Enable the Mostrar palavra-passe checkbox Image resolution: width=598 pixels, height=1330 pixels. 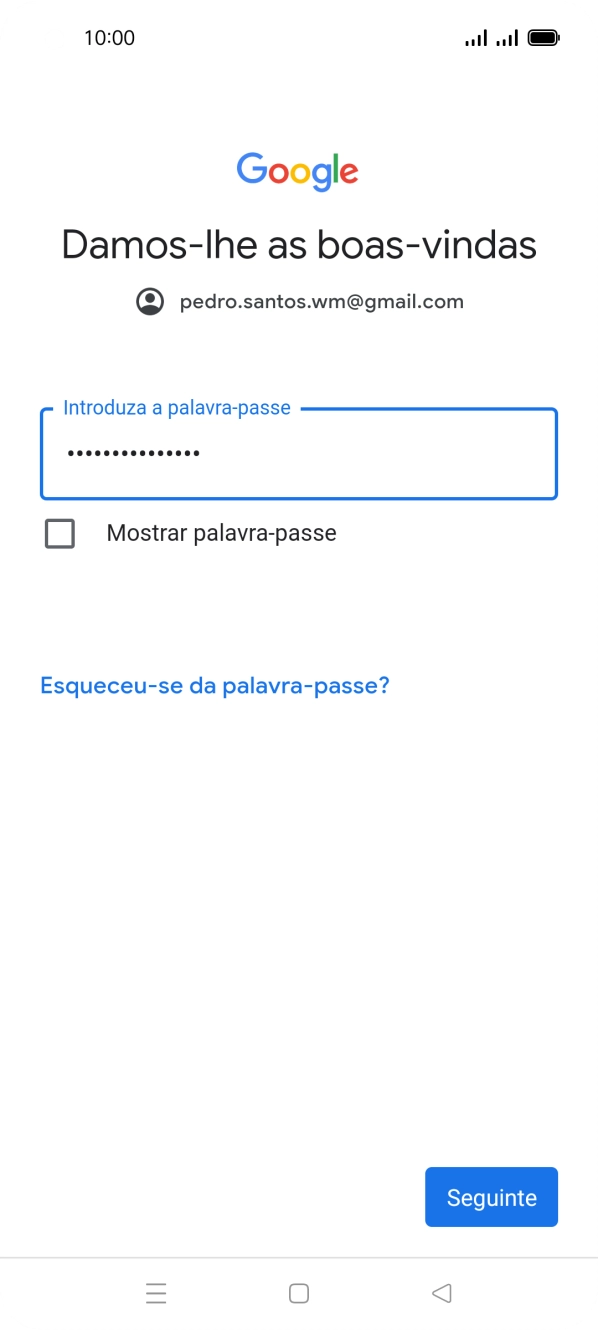tap(60, 533)
